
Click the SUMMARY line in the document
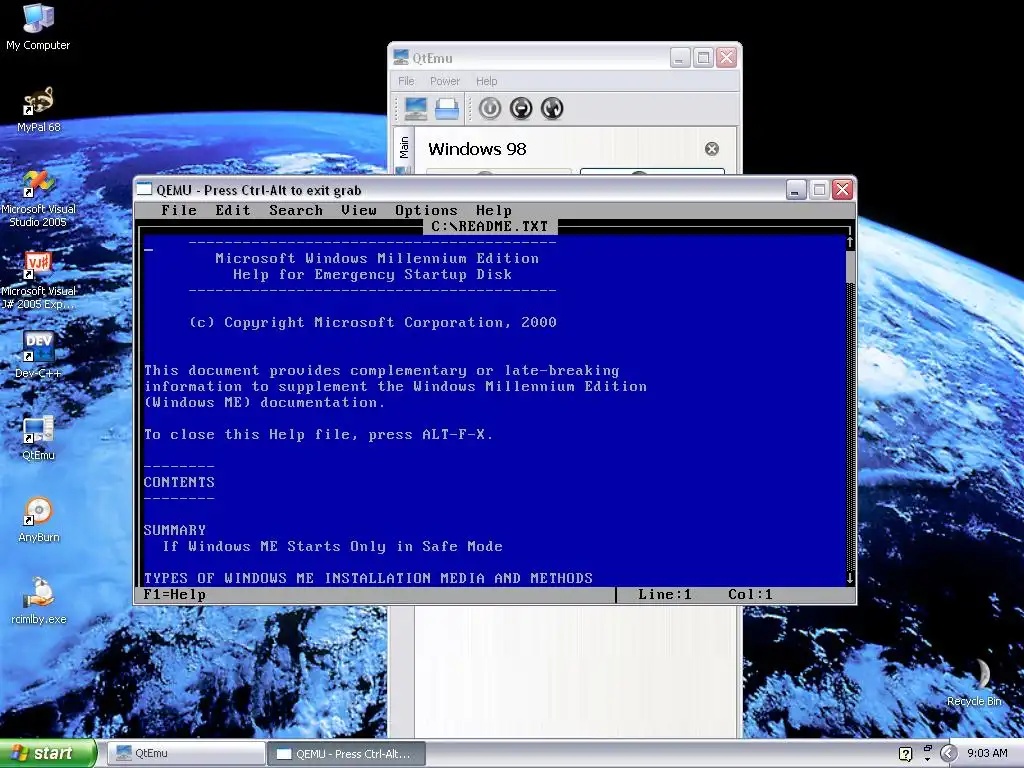tap(174, 530)
